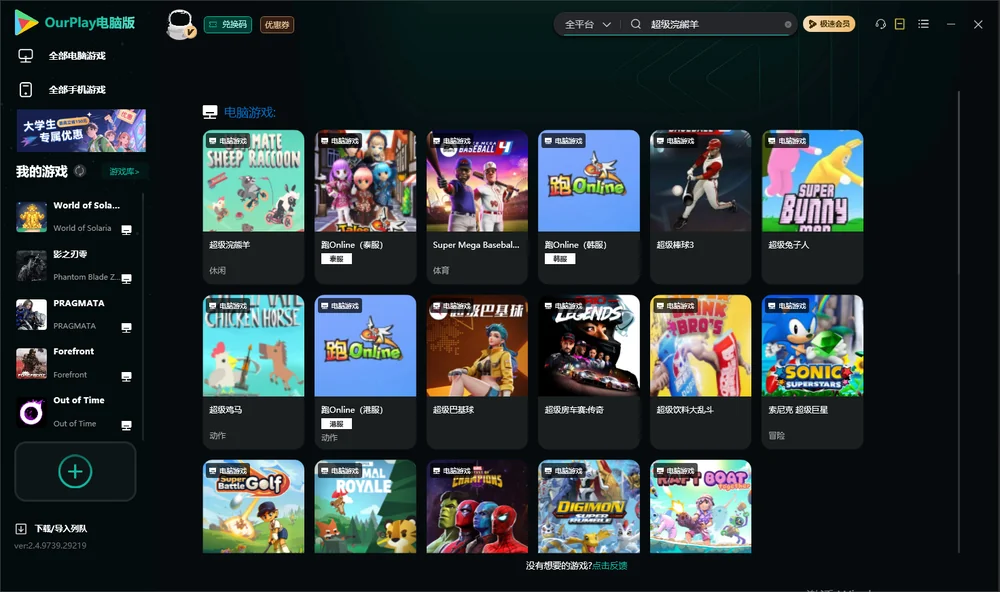
Task: Expand the 全平台 platform dropdown
Action: [x=587, y=24]
